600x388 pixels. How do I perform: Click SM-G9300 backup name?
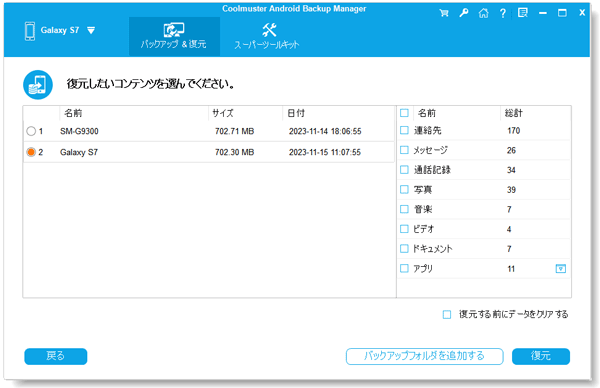(79, 131)
